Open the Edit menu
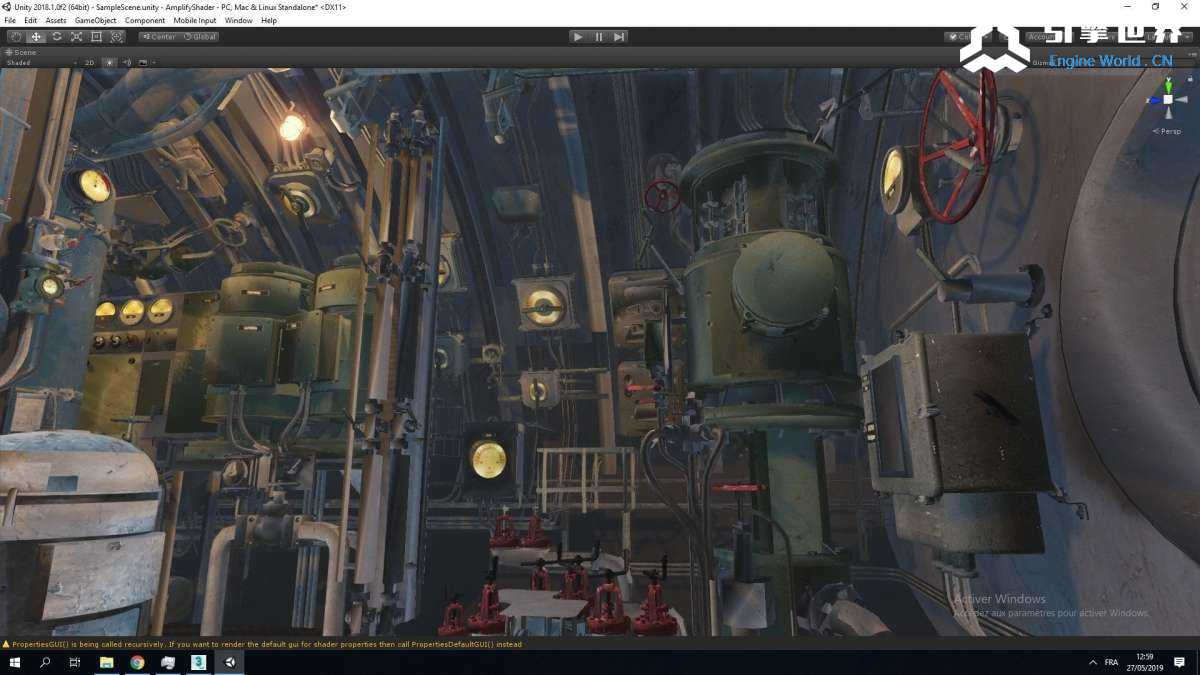Image resolution: width=1200 pixels, height=675 pixels. click(x=31, y=20)
